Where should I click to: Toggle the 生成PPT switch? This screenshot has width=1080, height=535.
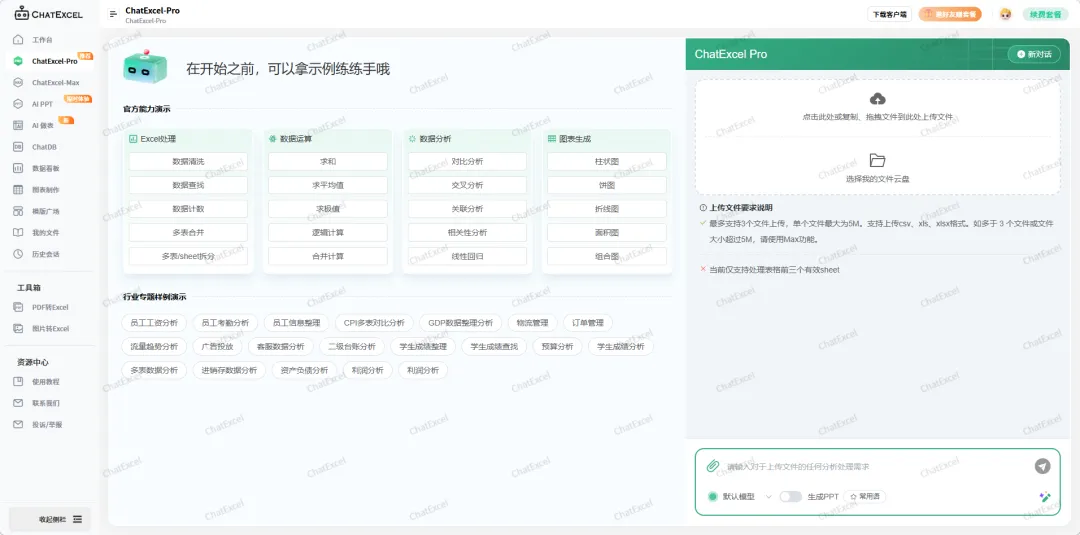click(791, 496)
